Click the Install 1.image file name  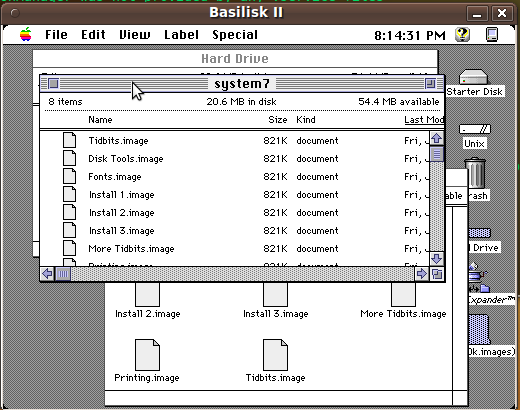coord(121,195)
